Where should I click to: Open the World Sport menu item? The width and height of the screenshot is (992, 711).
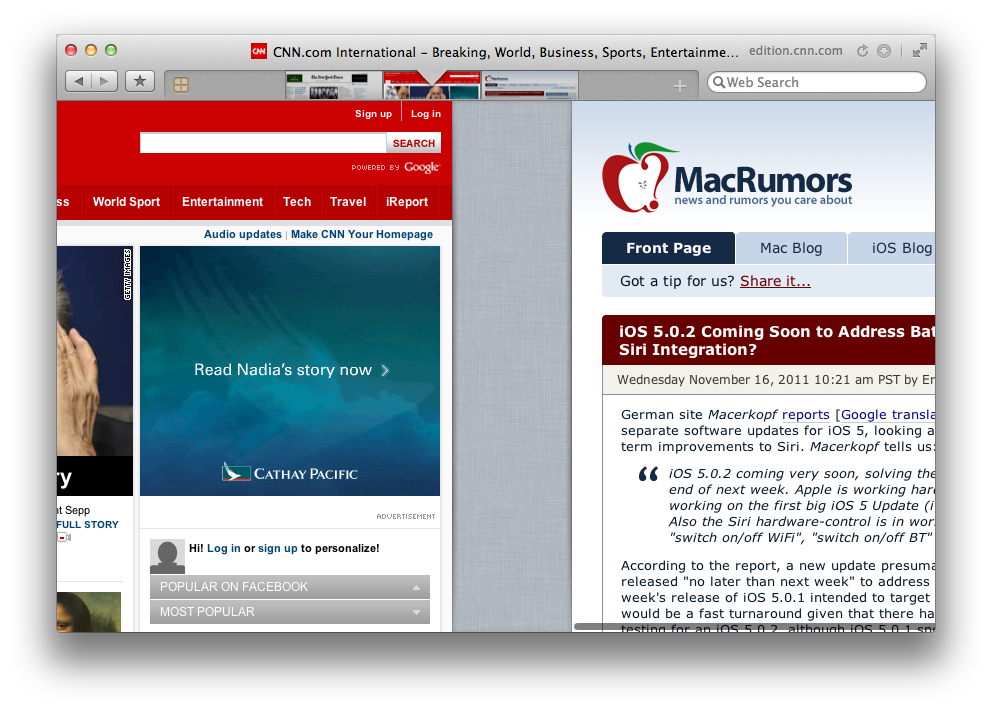click(x=127, y=202)
